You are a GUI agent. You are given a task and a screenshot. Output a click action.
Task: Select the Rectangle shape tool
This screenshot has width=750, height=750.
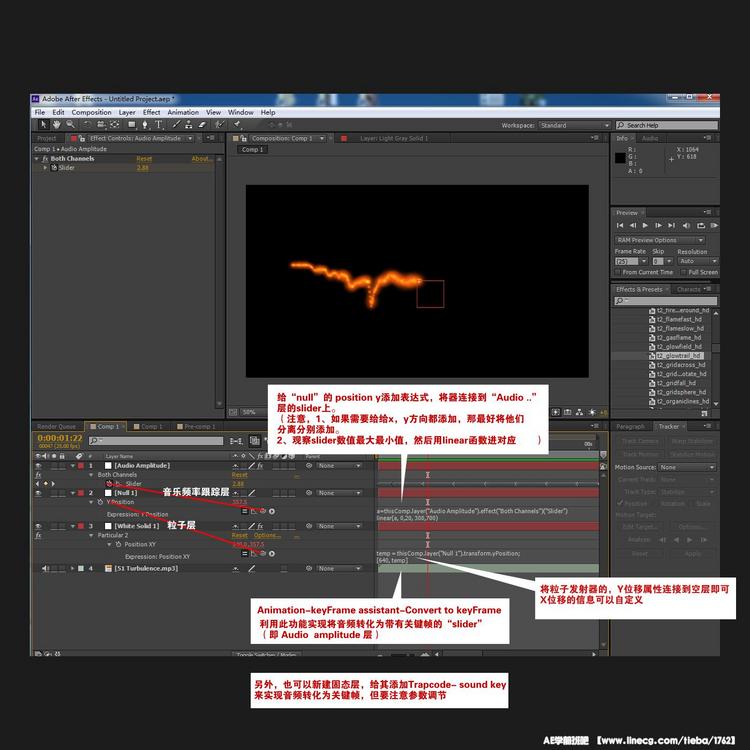click(x=132, y=125)
